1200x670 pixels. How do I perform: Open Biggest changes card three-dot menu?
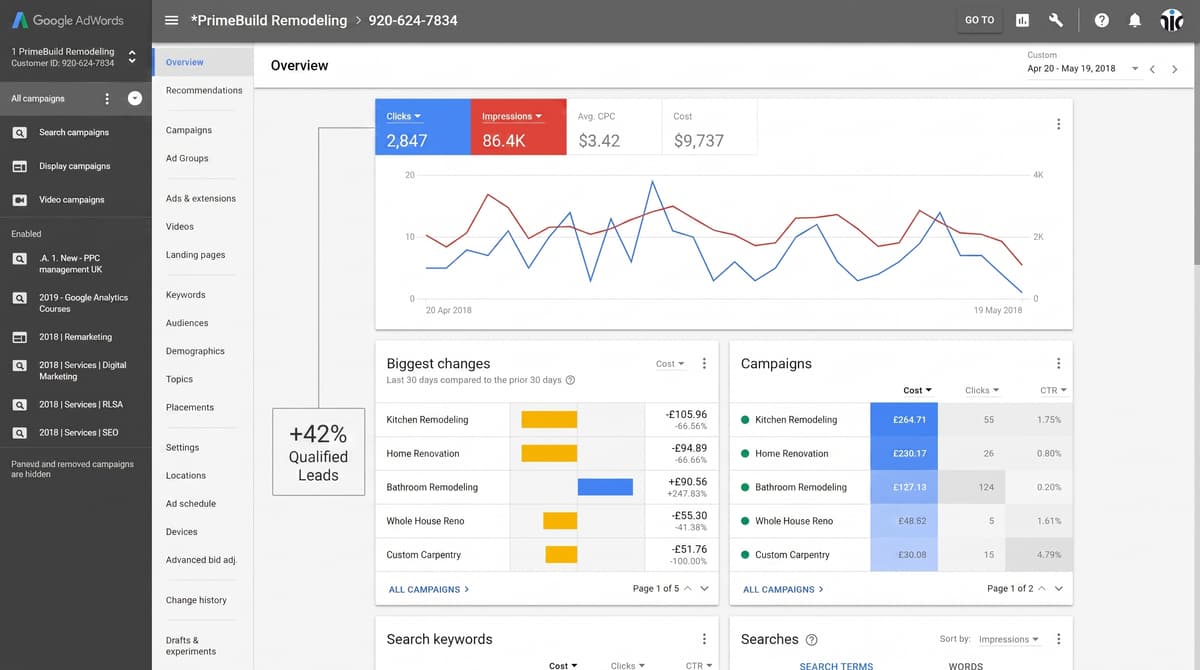704,364
